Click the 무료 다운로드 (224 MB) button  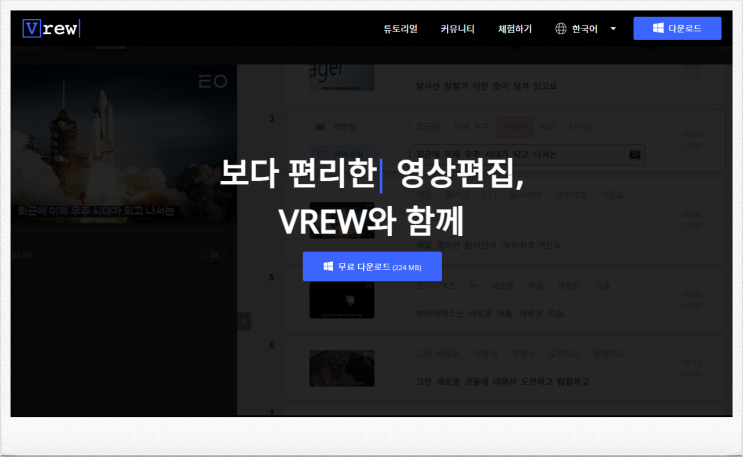click(372, 266)
